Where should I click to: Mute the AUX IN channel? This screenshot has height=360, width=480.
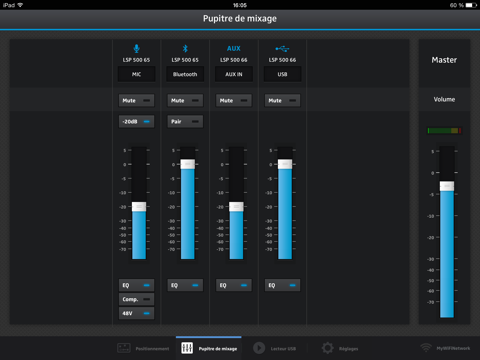pyautogui.click(x=234, y=100)
